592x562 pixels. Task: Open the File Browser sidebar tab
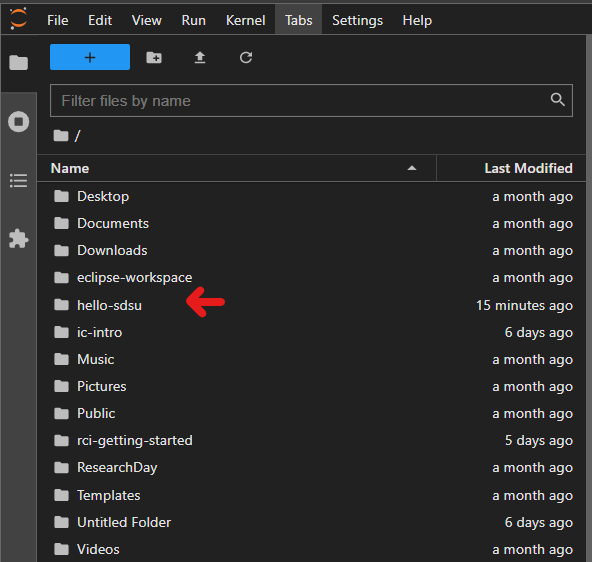point(18,62)
